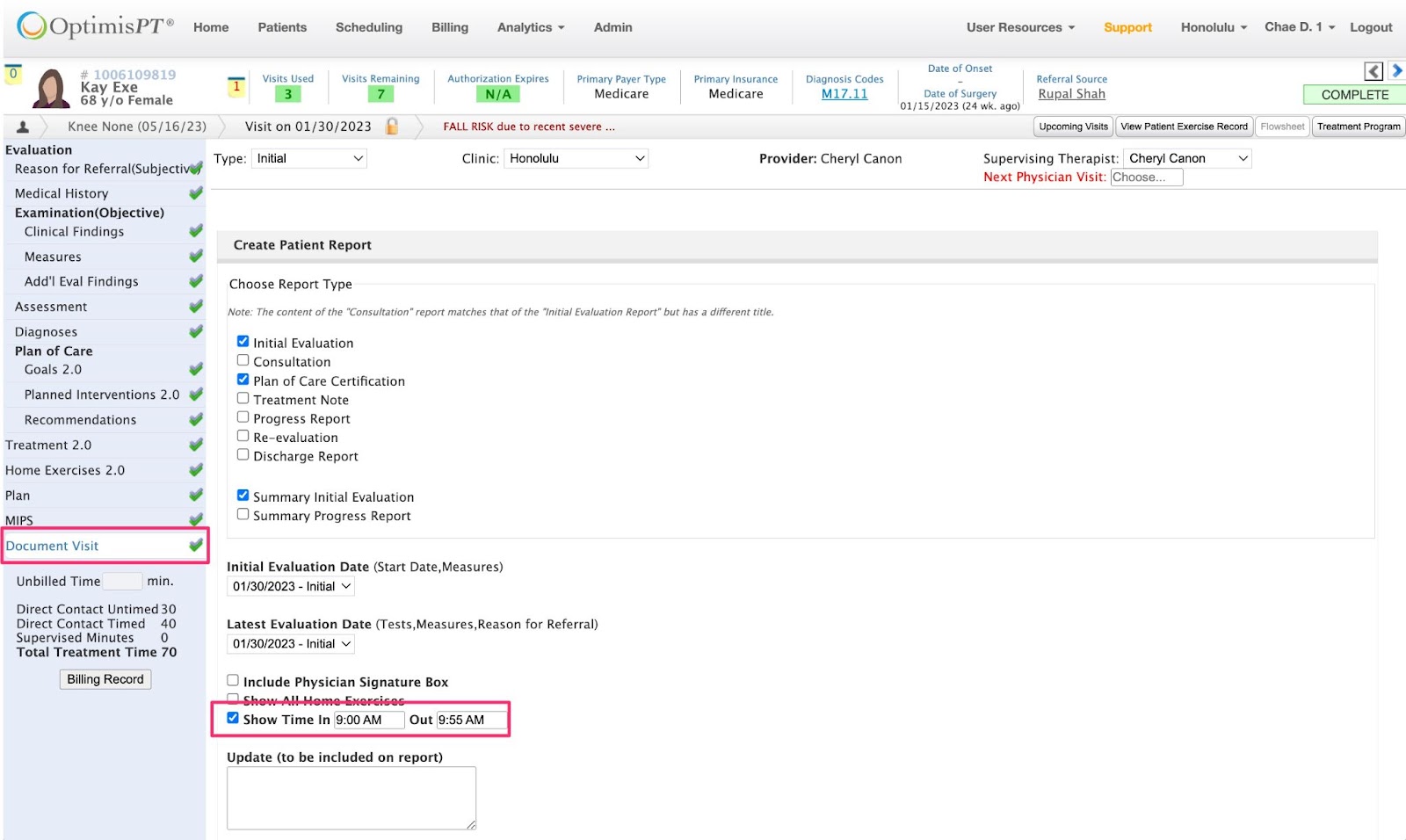
Task: Click the COMPLETE button
Action: pyautogui.click(x=1354, y=95)
